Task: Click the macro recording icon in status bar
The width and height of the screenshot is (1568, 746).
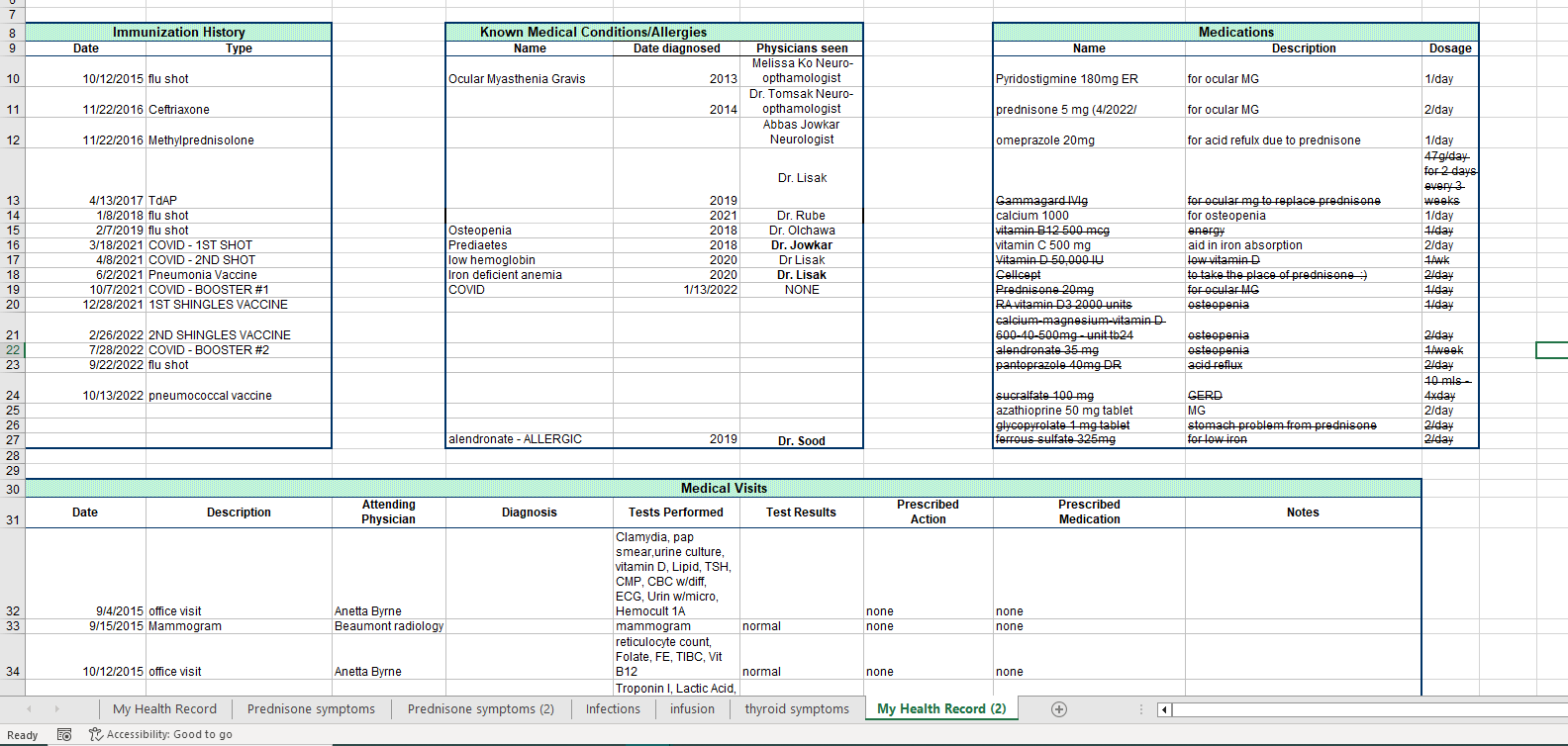Action: click(x=64, y=734)
